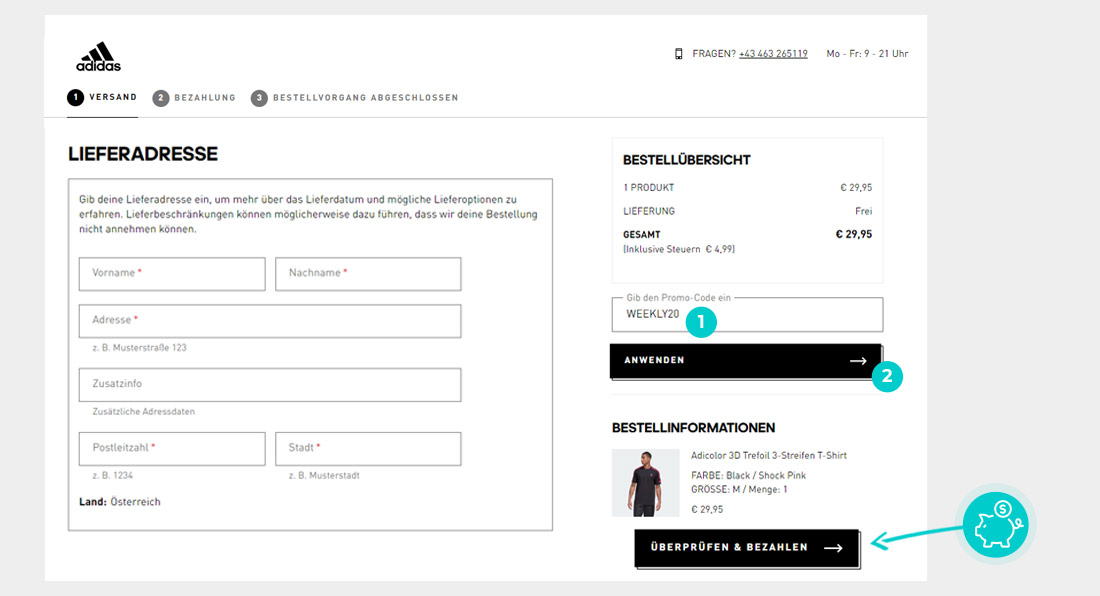Click the teal number 2 marker badge

coord(887,377)
